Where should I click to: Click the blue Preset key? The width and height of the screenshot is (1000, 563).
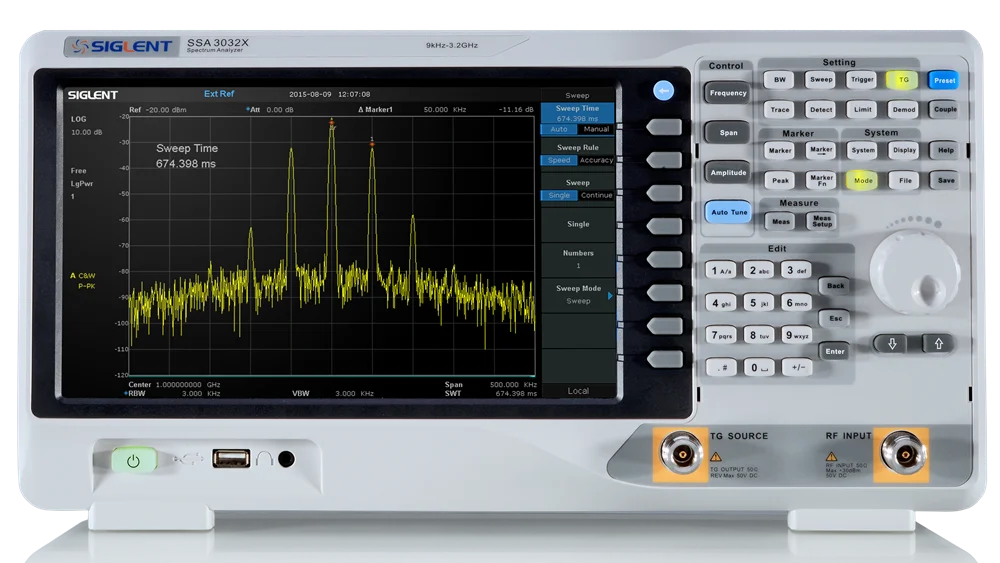944,80
